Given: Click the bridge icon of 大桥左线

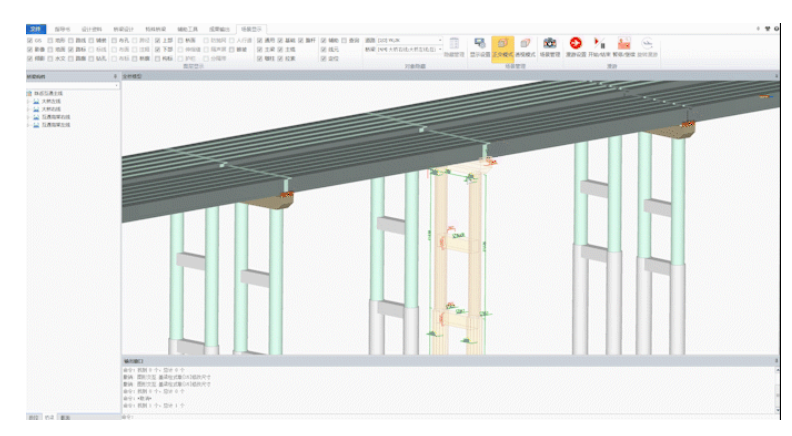Looking at the screenshot, I should (36, 101).
